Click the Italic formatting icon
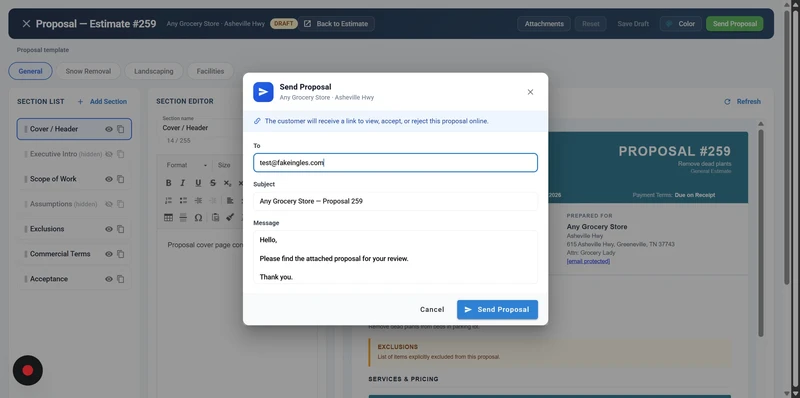The image size is (800, 398). click(x=183, y=183)
